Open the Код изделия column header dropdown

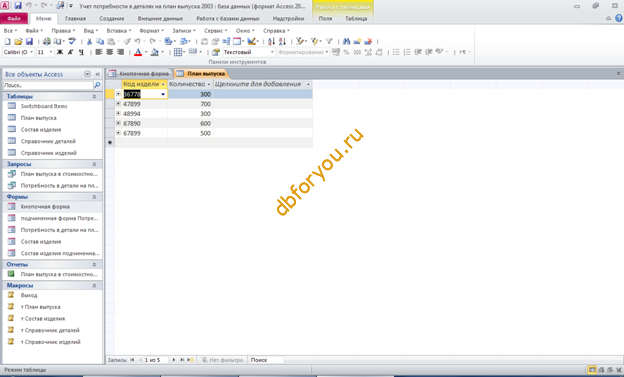click(163, 84)
